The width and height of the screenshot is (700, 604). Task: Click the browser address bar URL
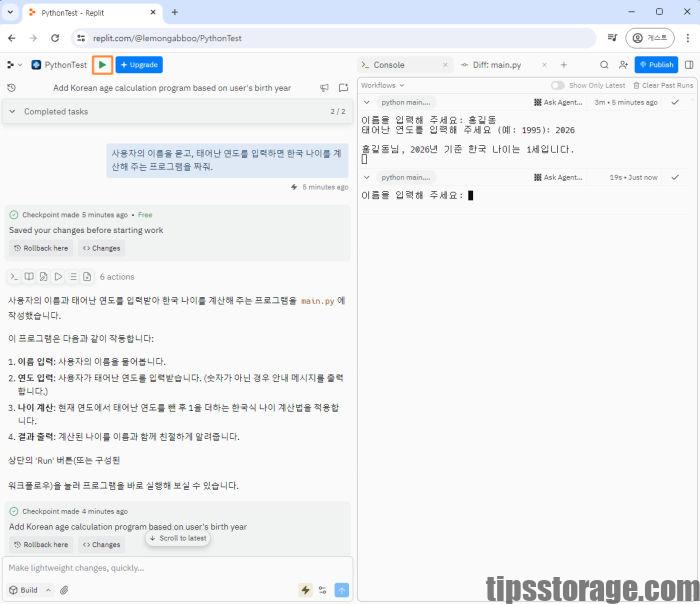(x=167, y=38)
